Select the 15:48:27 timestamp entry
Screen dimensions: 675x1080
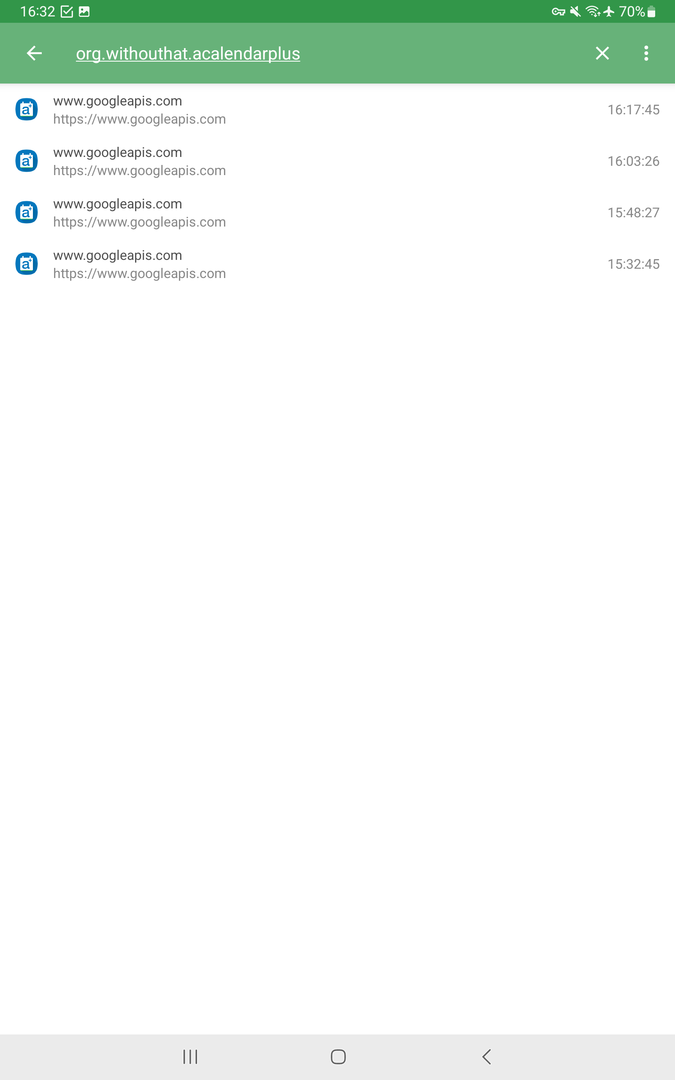coord(633,213)
